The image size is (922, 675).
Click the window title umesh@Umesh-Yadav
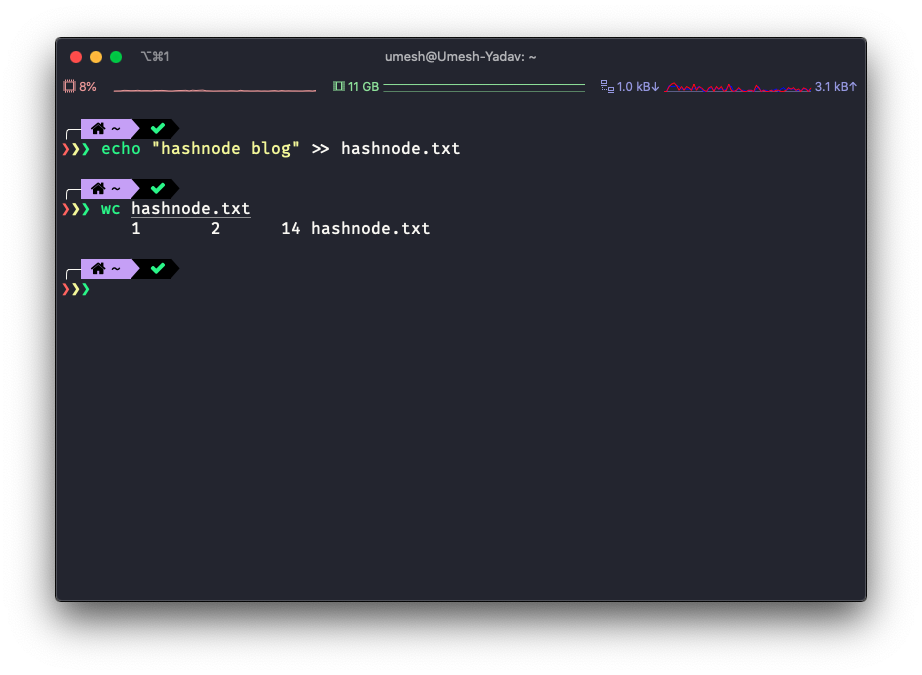pyautogui.click(x=461, y=57)
